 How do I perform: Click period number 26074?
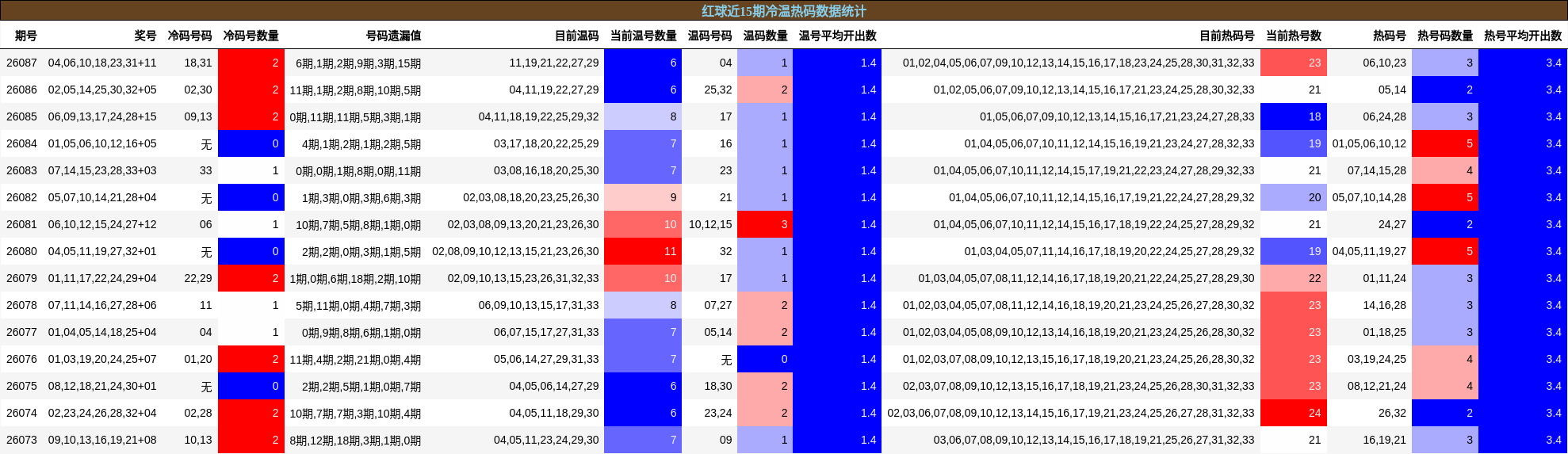[21, 413]
